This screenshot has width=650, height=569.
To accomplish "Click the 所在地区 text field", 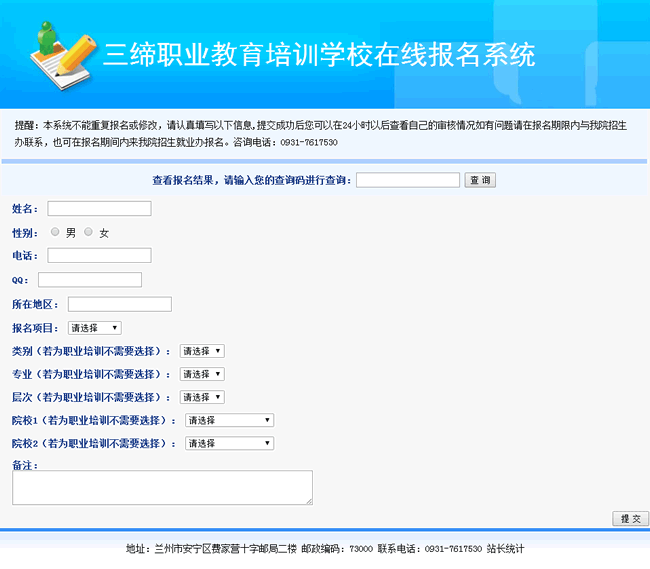I will point(120,304).
